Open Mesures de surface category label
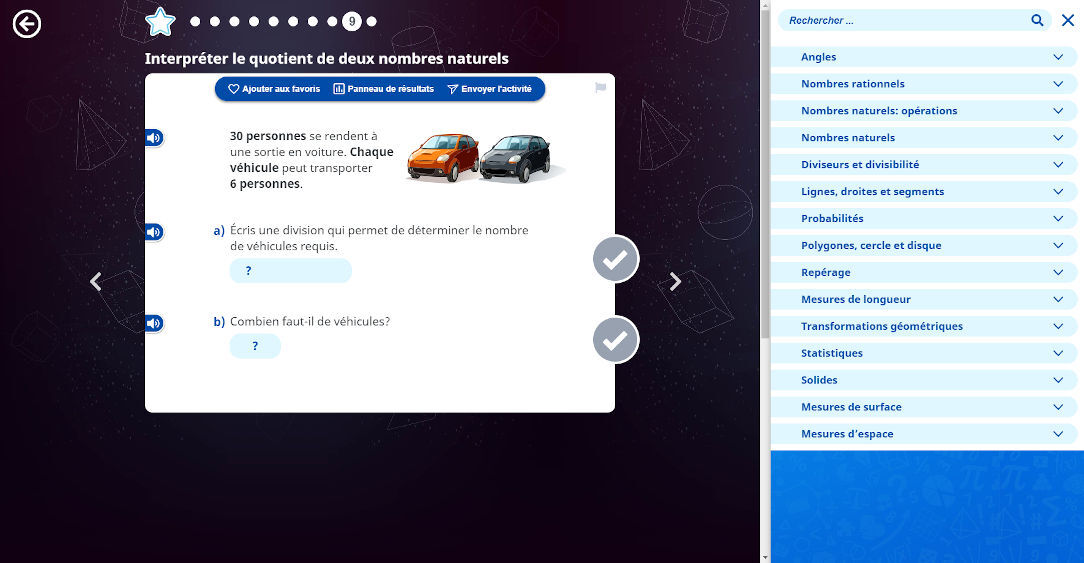Viewport: 1084px width, 563px height. [x=851, y=407]
